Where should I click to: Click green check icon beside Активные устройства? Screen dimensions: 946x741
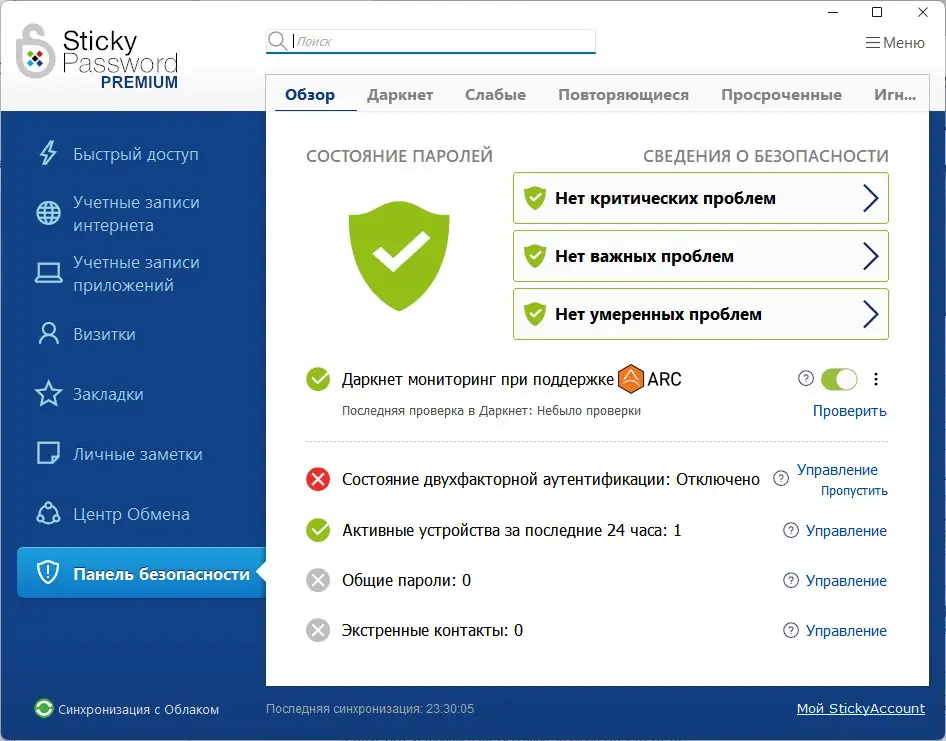[318, 530]
